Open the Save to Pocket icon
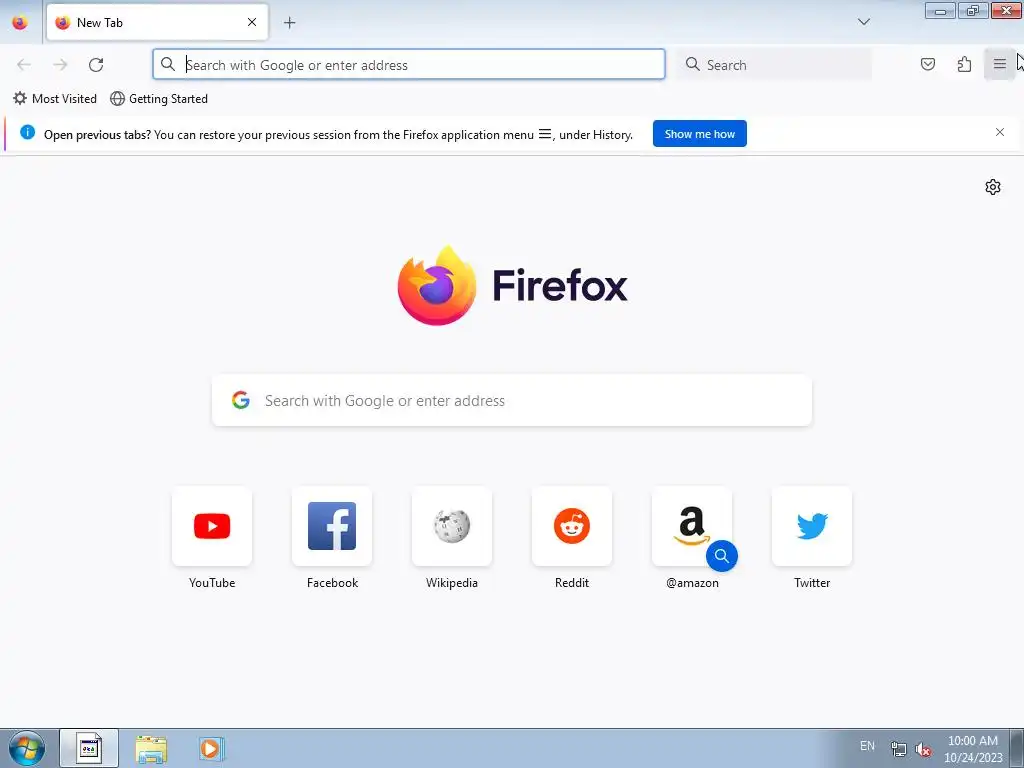 927,64
